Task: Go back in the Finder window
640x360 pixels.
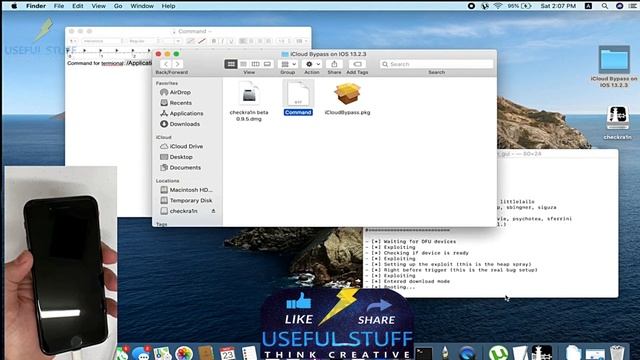Action: click(166, 64)
